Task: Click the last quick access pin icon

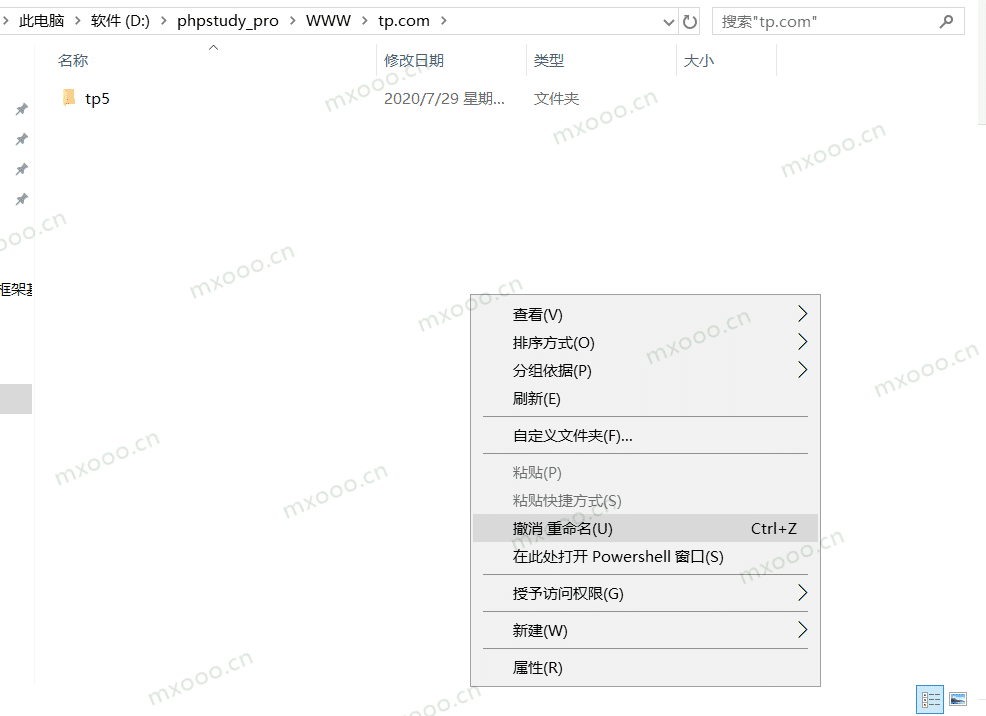Action: pos(21,199)
